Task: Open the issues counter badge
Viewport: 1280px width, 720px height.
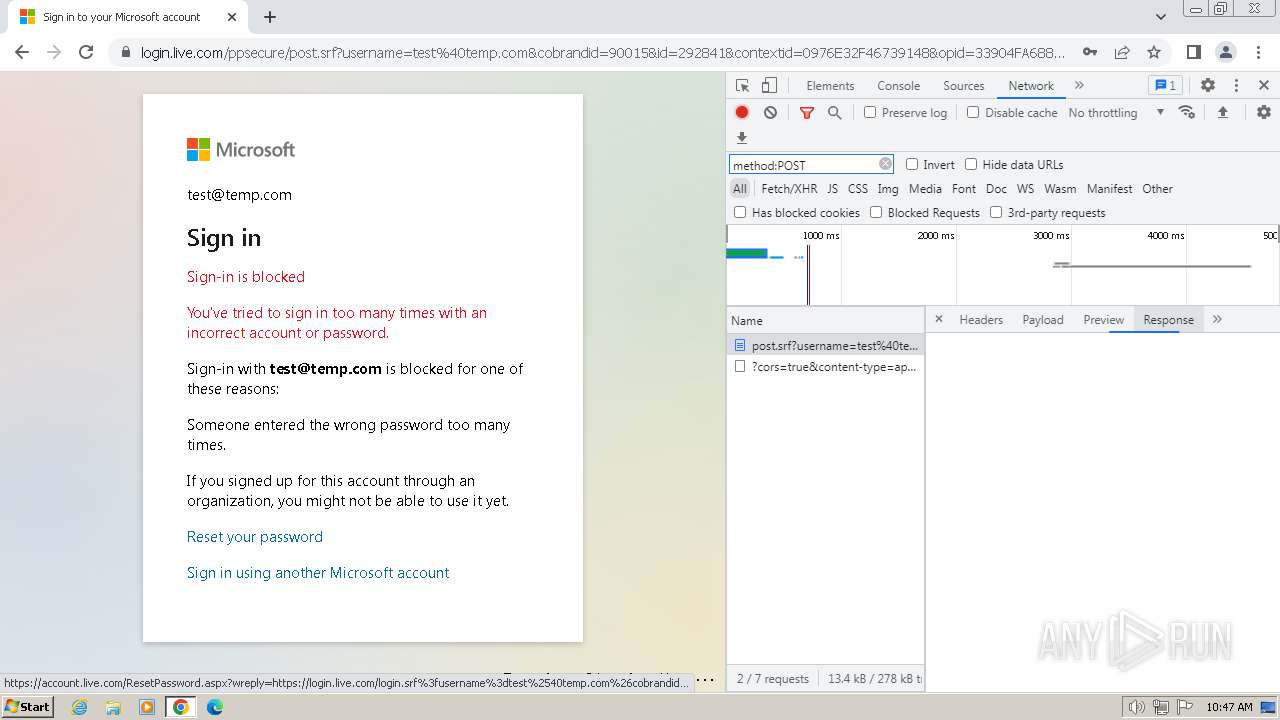Action: click(x=1164, y=86)
